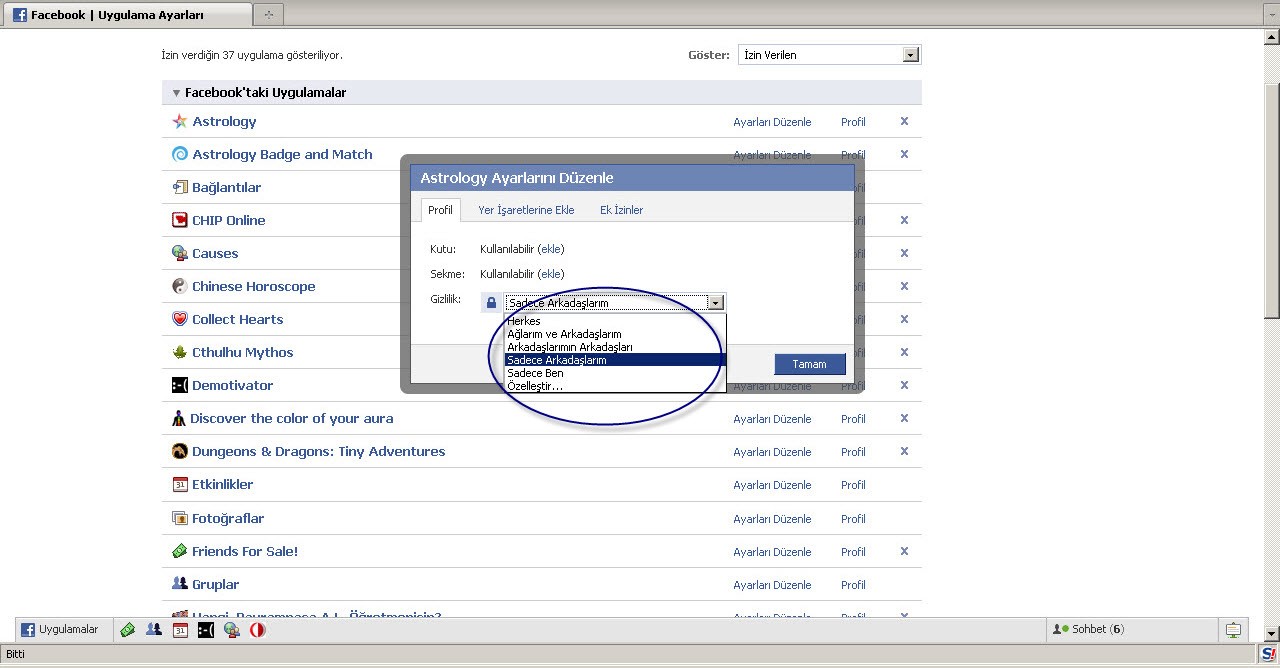Click the Demotivator icon in the list
The height and width of the screenshot is (668, 1280).
pyautogui.click(x=180, y=385)
